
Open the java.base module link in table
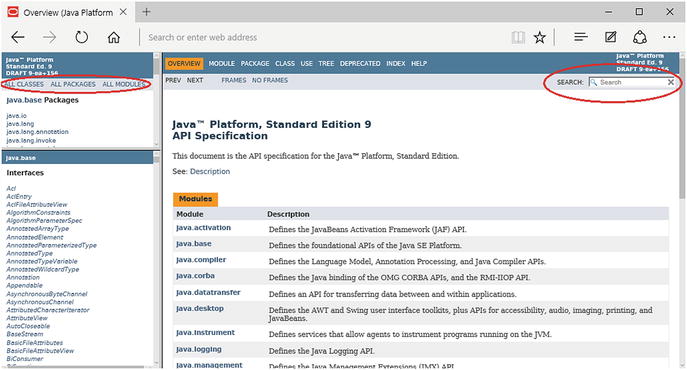coord(194,244)
